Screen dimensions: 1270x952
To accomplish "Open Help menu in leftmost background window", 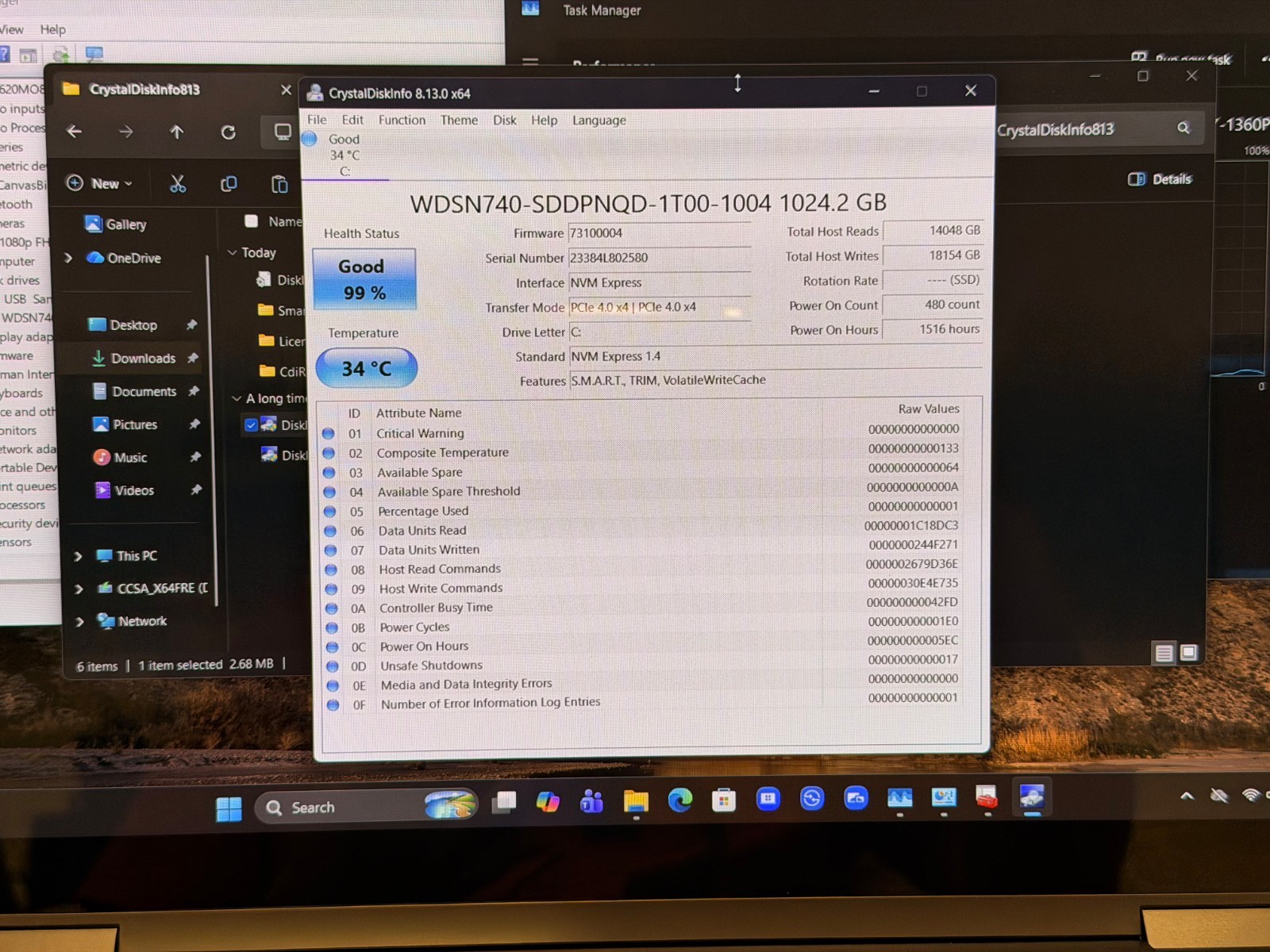I will click(x=53, y=29).
